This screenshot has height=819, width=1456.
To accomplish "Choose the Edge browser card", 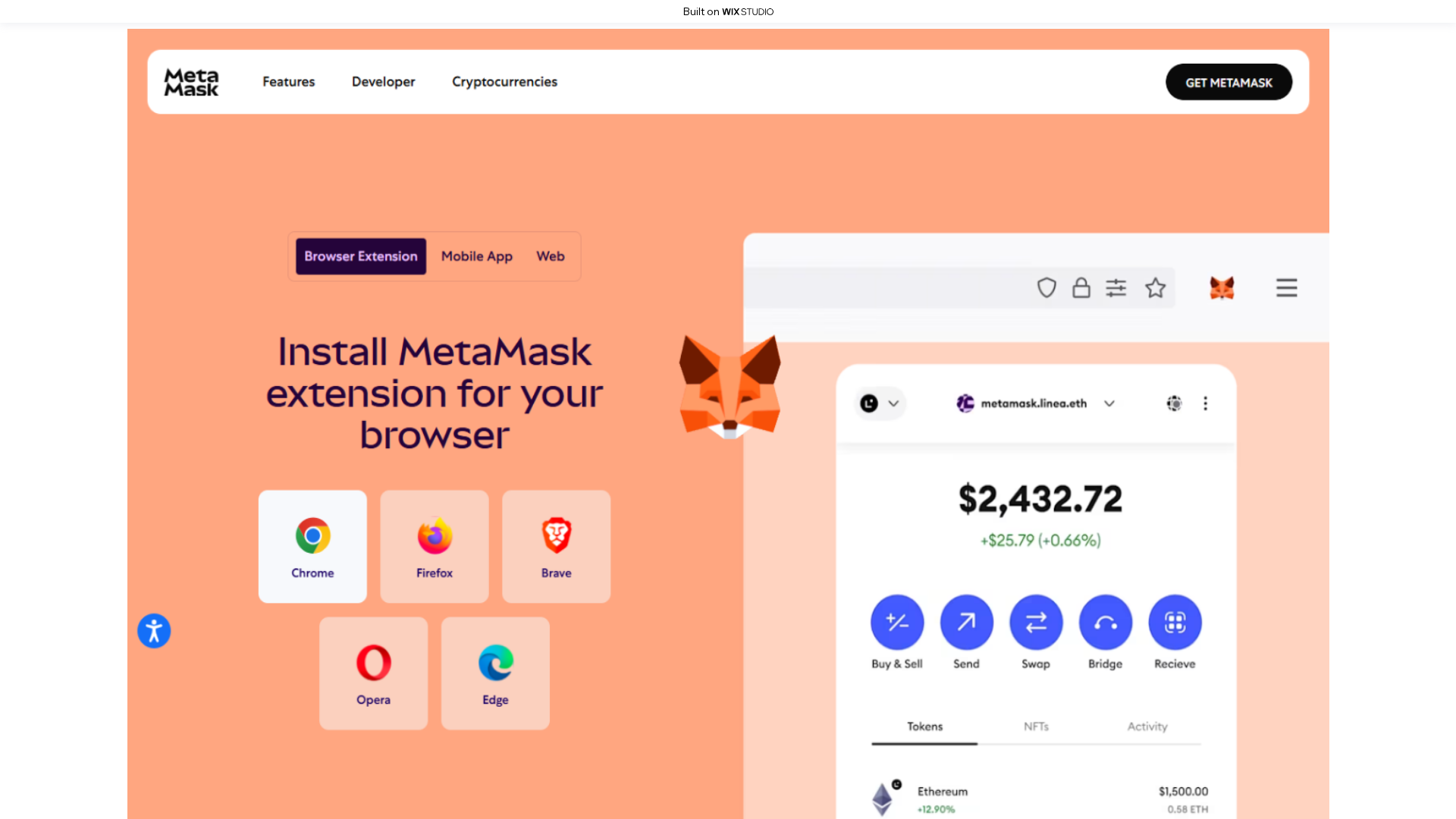I will tap(495, 673).
